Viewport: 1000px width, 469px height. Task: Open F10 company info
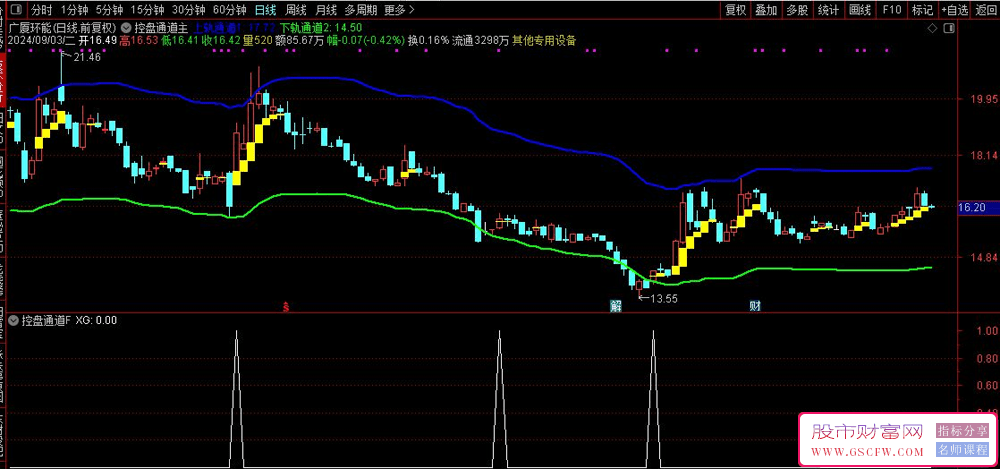(x=892, y=10)
